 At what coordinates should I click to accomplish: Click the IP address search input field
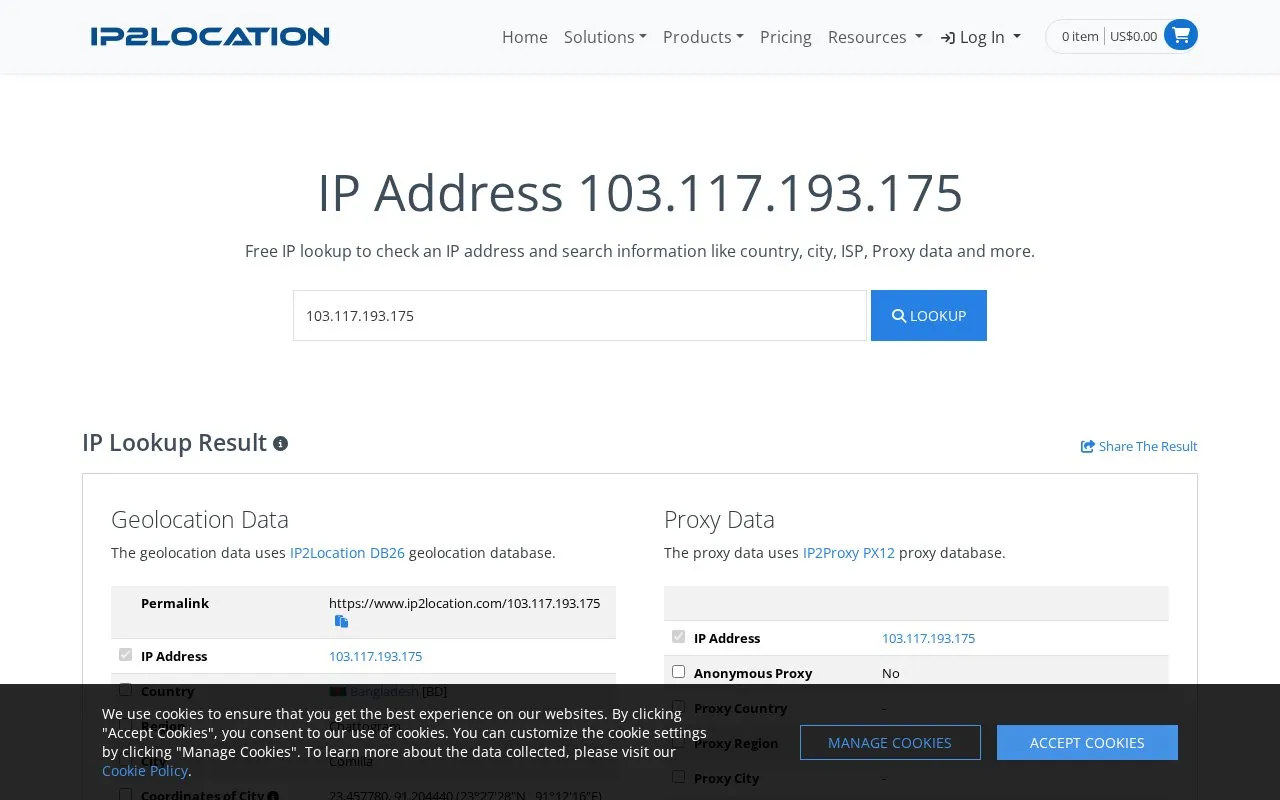[580, 315]
